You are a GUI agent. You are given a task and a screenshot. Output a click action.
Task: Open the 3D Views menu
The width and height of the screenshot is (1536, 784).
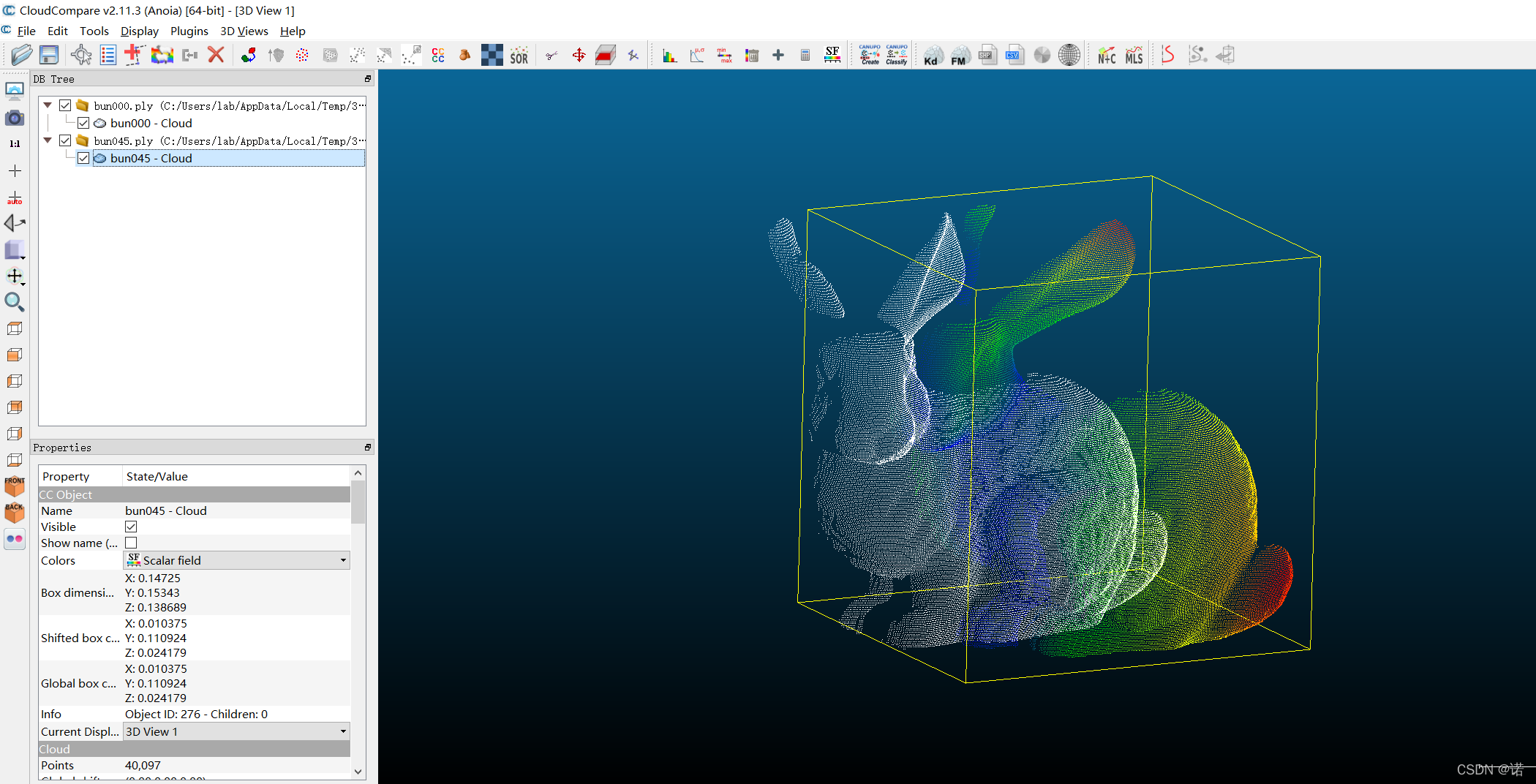(x=244, y=31)
